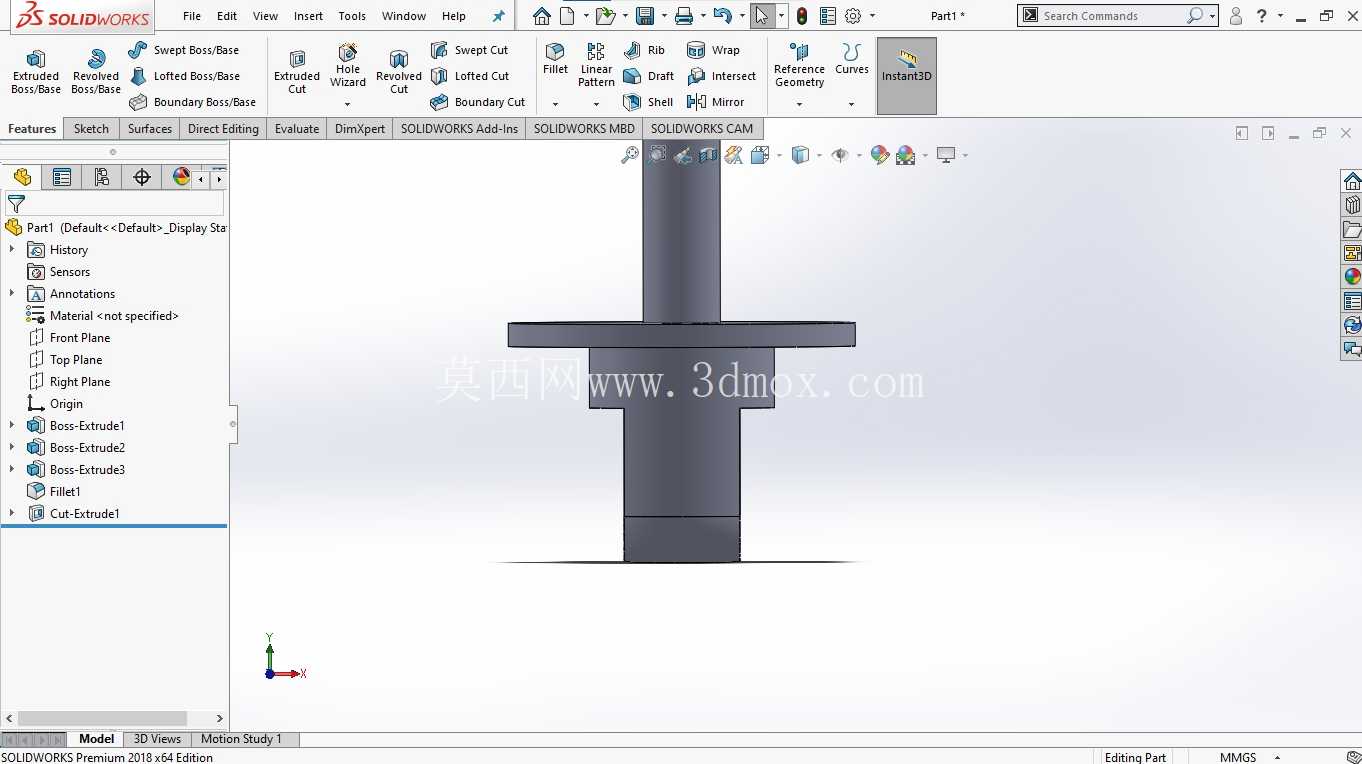Screen dimensions: 1362x764
Task: Switch to the Evaluate tab
Action: point(297,129)
